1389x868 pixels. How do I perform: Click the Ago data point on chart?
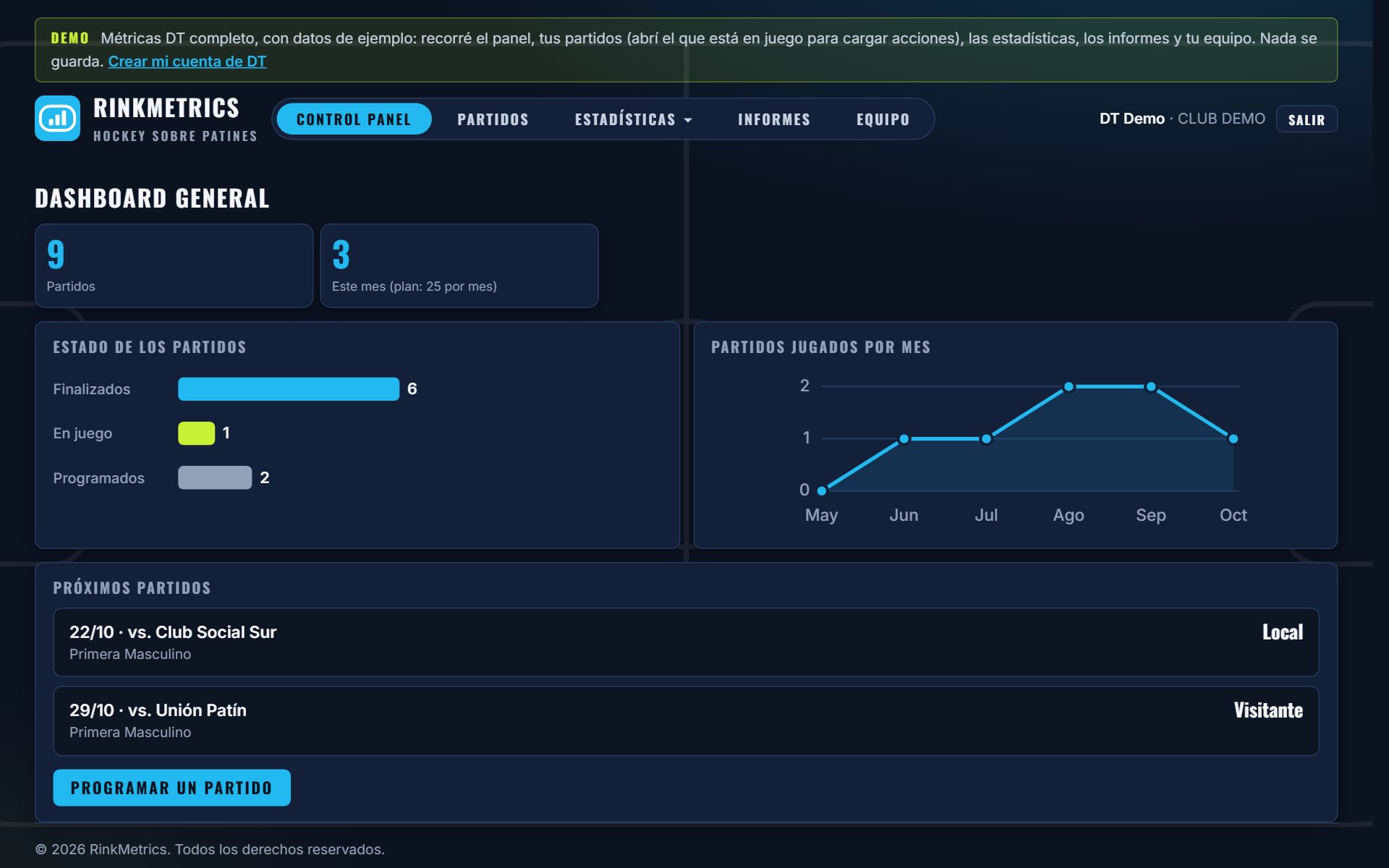(1069, 387)
